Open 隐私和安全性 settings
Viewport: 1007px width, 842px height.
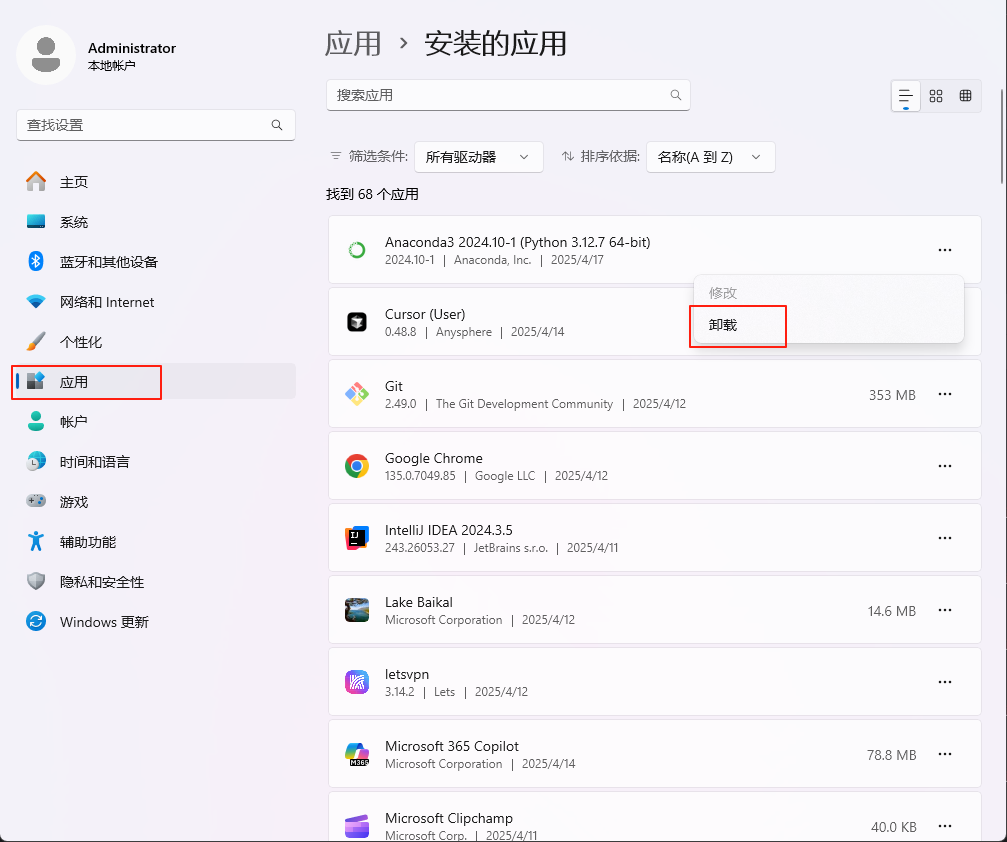pyautogui.click(x=154, y=582)
